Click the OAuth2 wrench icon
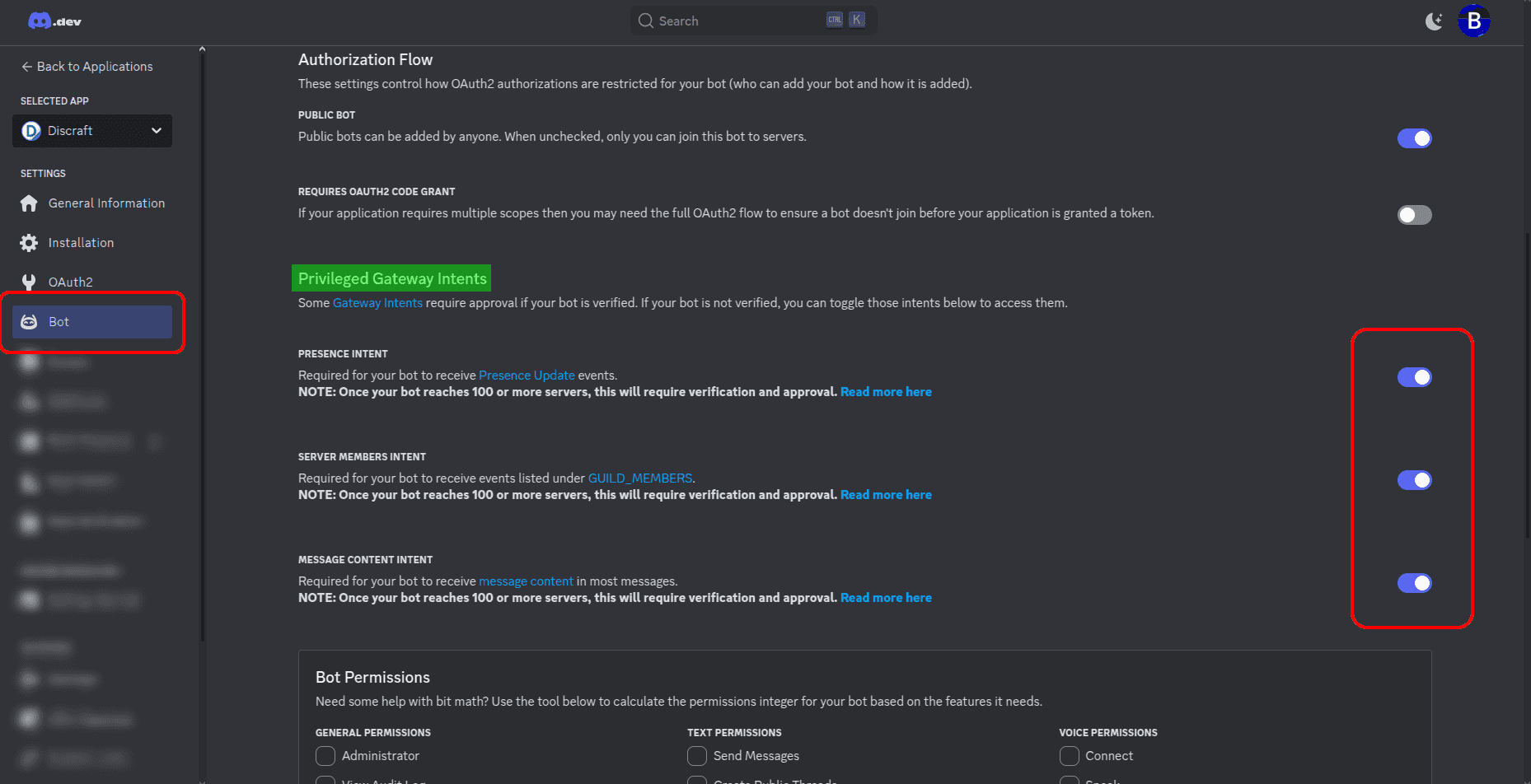The image size is (1531, 784). 30,282
